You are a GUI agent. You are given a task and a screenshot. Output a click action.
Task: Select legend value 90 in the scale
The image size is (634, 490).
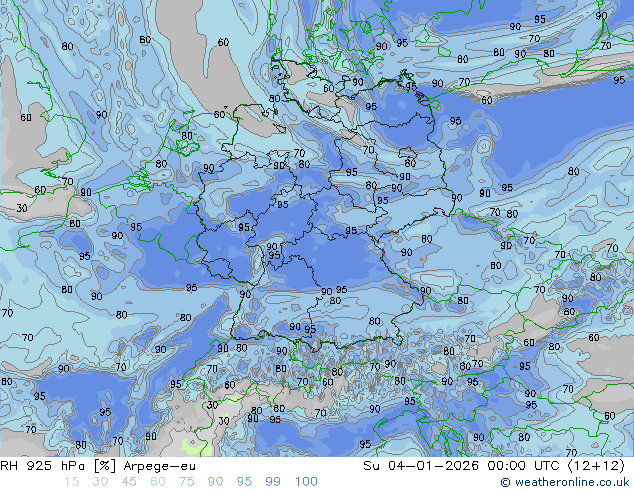coord(215,482)
